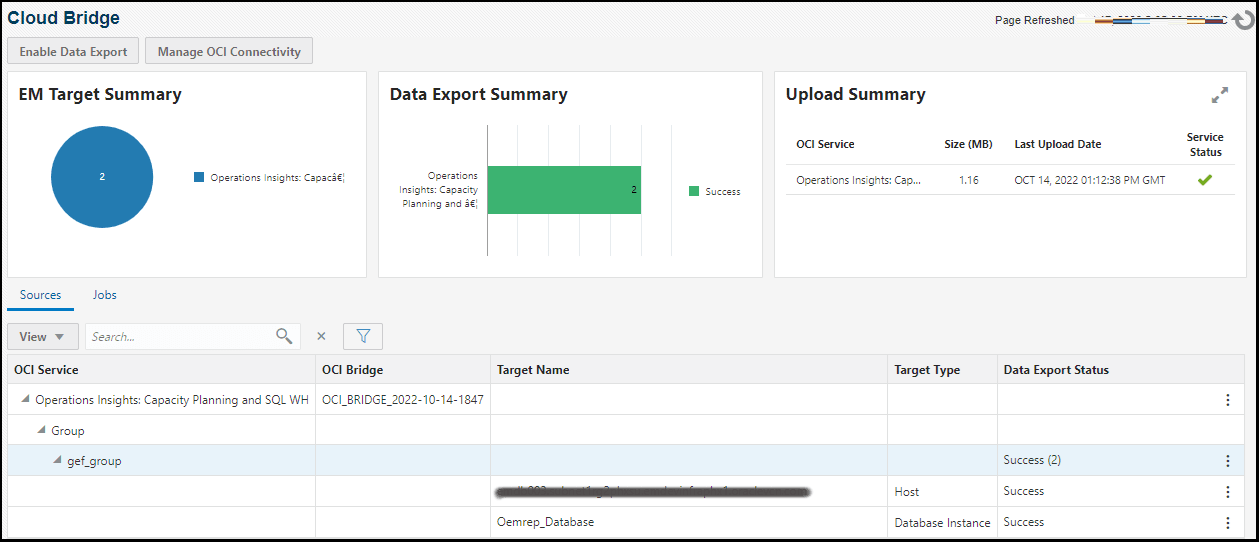The width and height of the screenshot is (1259, 542).
Task: Select the Oemrep_Database target name
Action: click(x=545, y=522)
